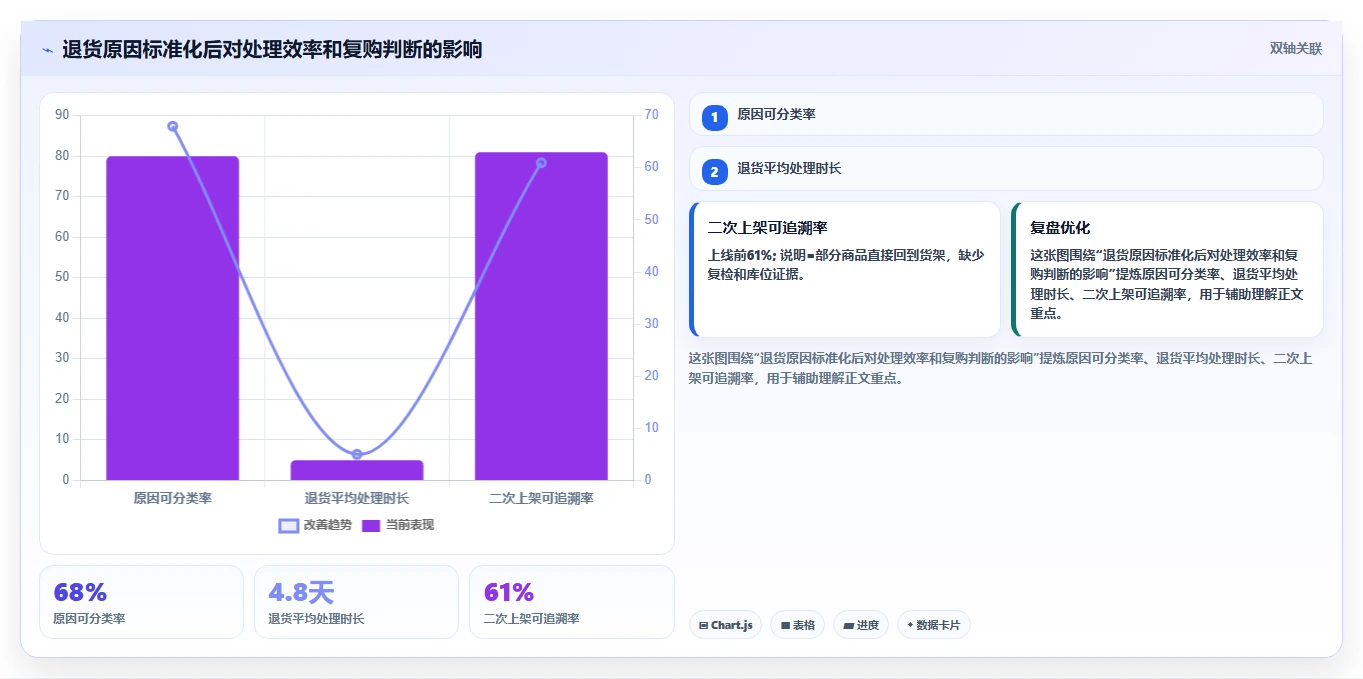This screenshot has width=1363, height=679.
Task: Click the x-axis label 二次上架可追溯率
Action: click(x=541, y=497)
